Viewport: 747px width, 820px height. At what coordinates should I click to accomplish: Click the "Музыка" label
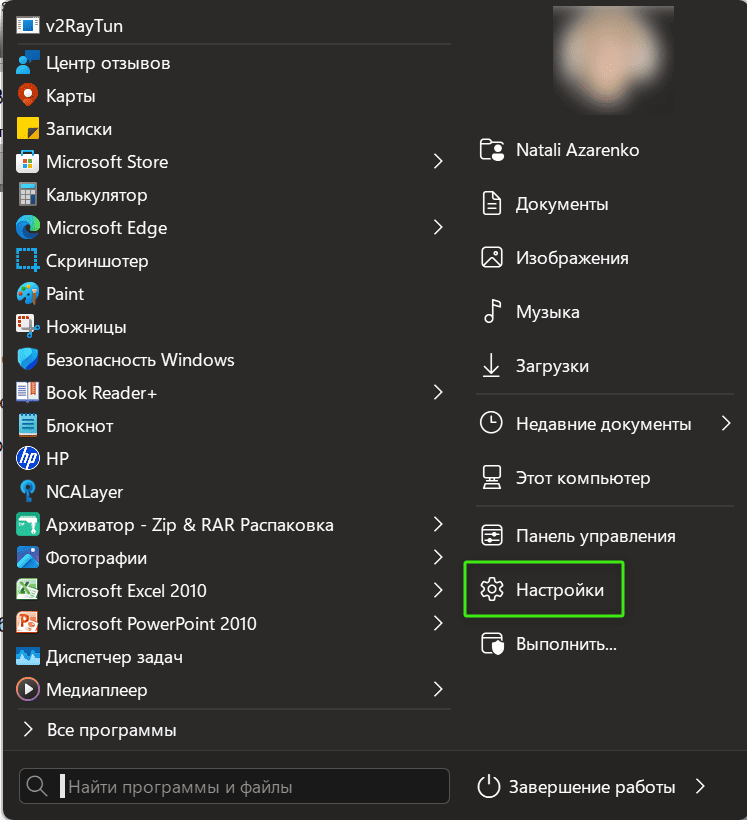click(548, 312)
